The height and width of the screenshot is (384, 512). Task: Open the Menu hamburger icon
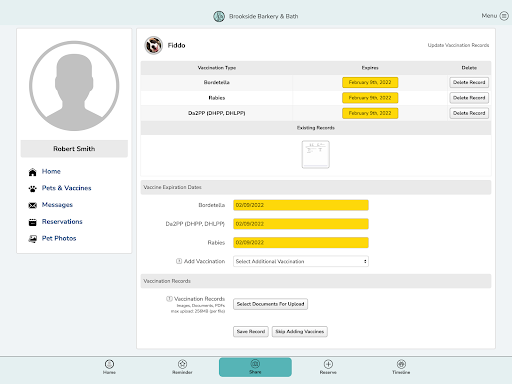(504, 16)
